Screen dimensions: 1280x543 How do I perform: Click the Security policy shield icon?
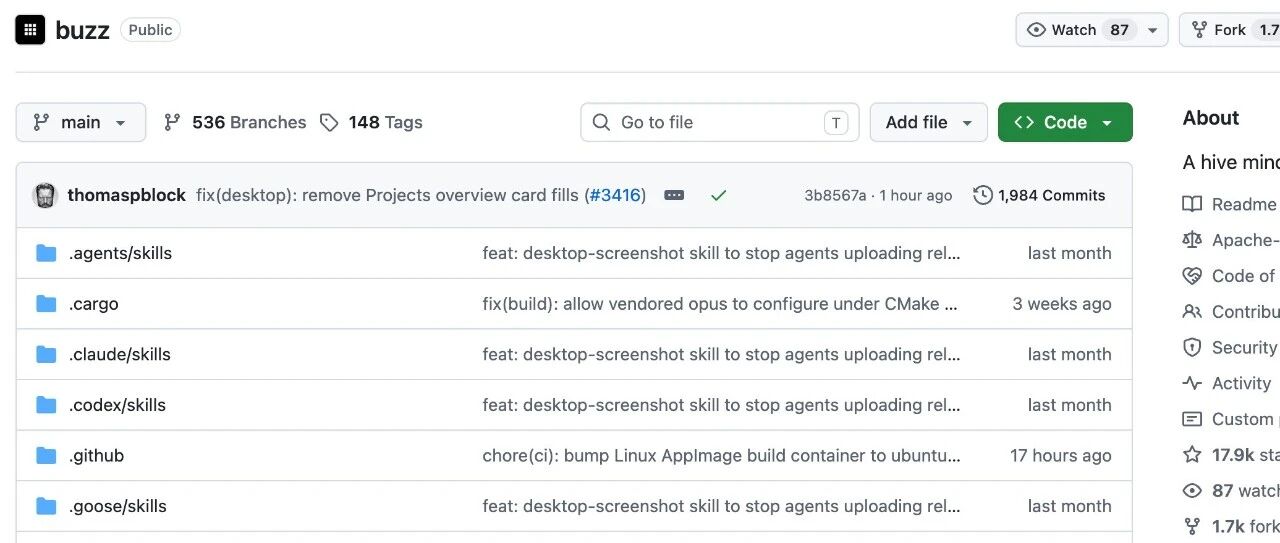click(1192, 347)
